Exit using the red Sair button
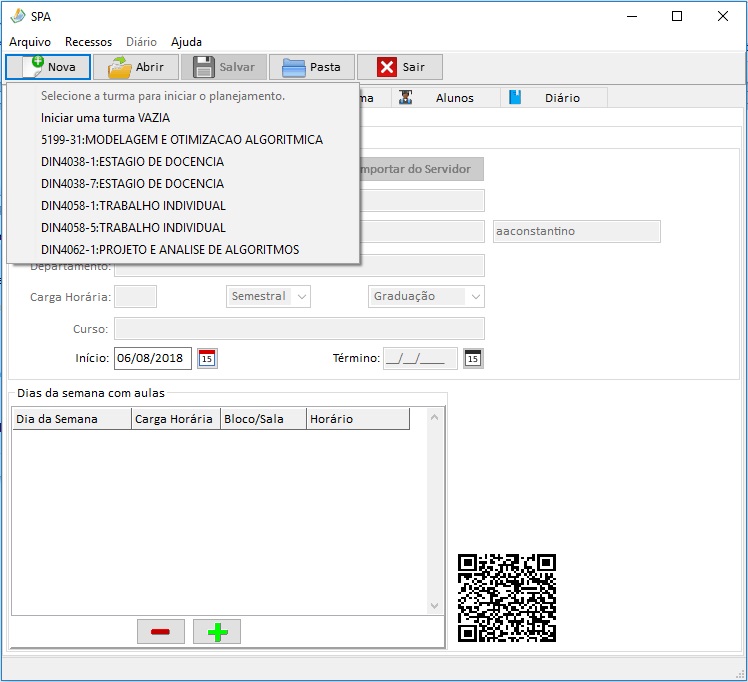The width and height of the screenshot is (748, 682). pyautogui.click(x=400, y=67)
